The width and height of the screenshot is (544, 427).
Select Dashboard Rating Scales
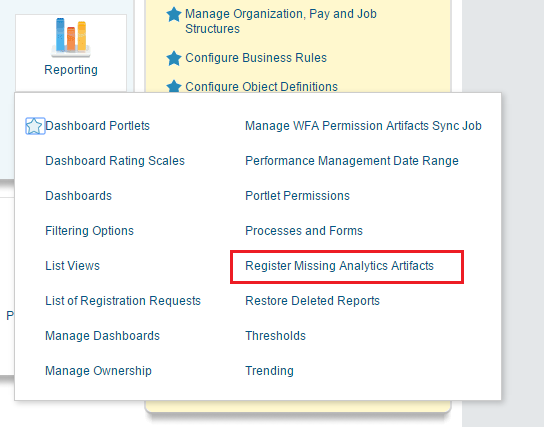115,161
